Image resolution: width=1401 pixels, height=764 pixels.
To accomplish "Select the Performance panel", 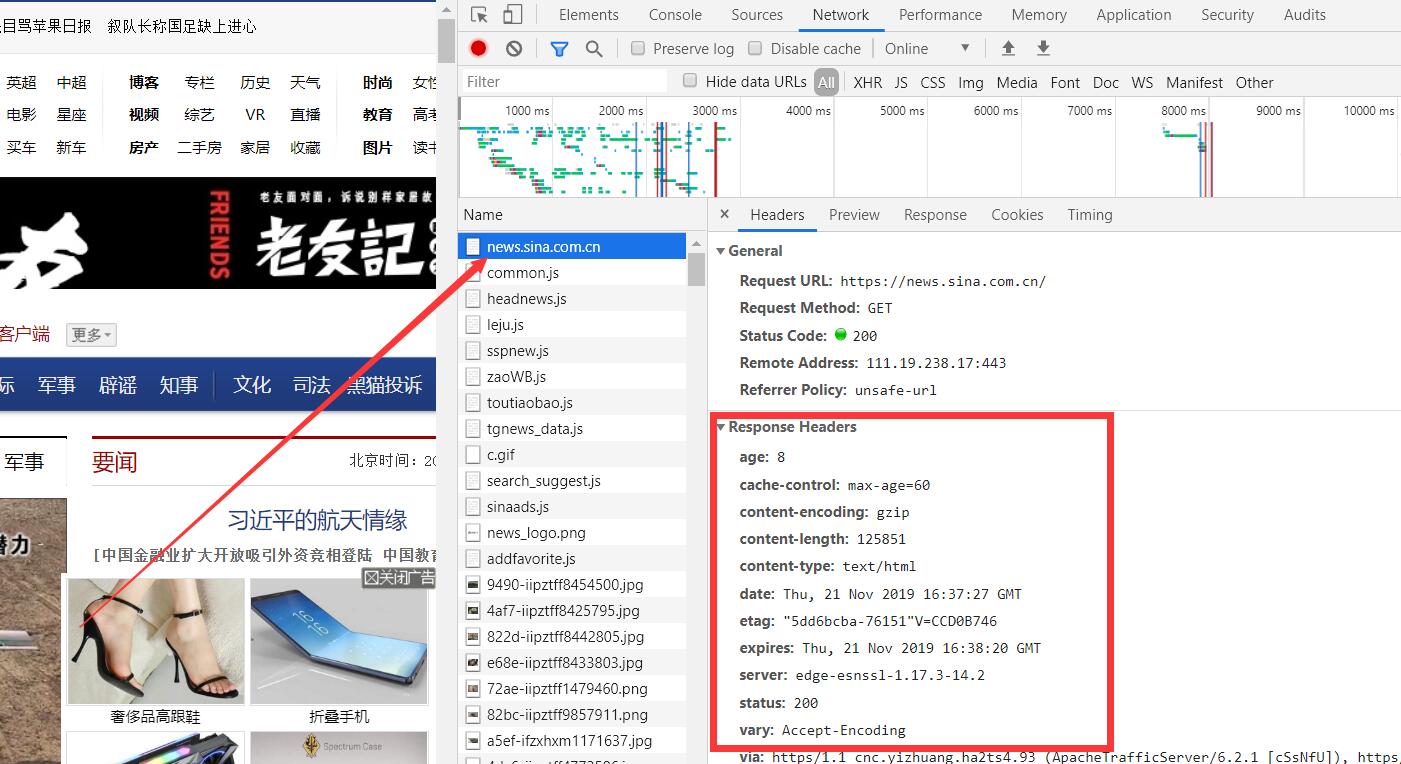I will (x=940, y=15).
